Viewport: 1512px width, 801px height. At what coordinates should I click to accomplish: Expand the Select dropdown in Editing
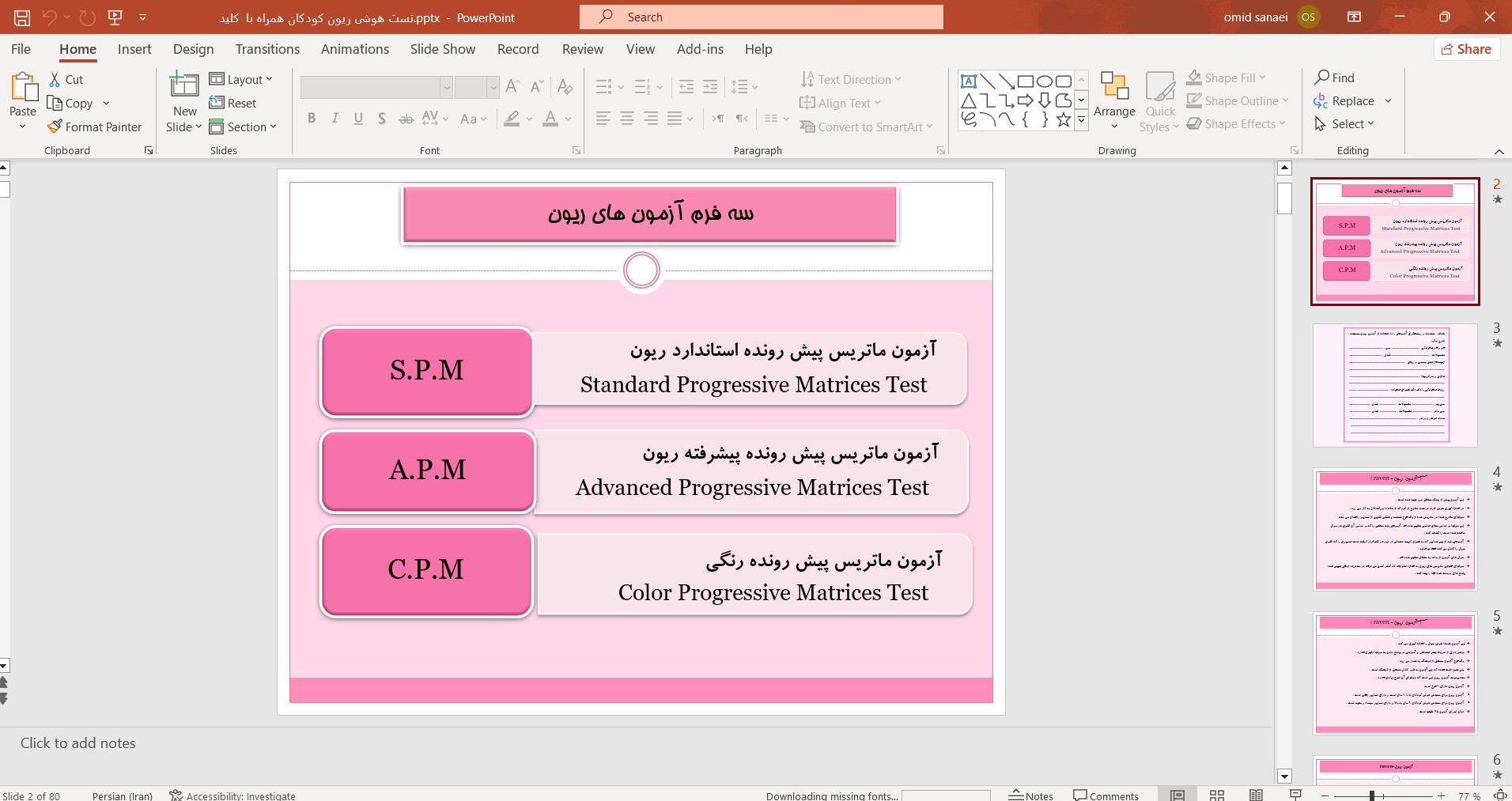point(1344,124)
